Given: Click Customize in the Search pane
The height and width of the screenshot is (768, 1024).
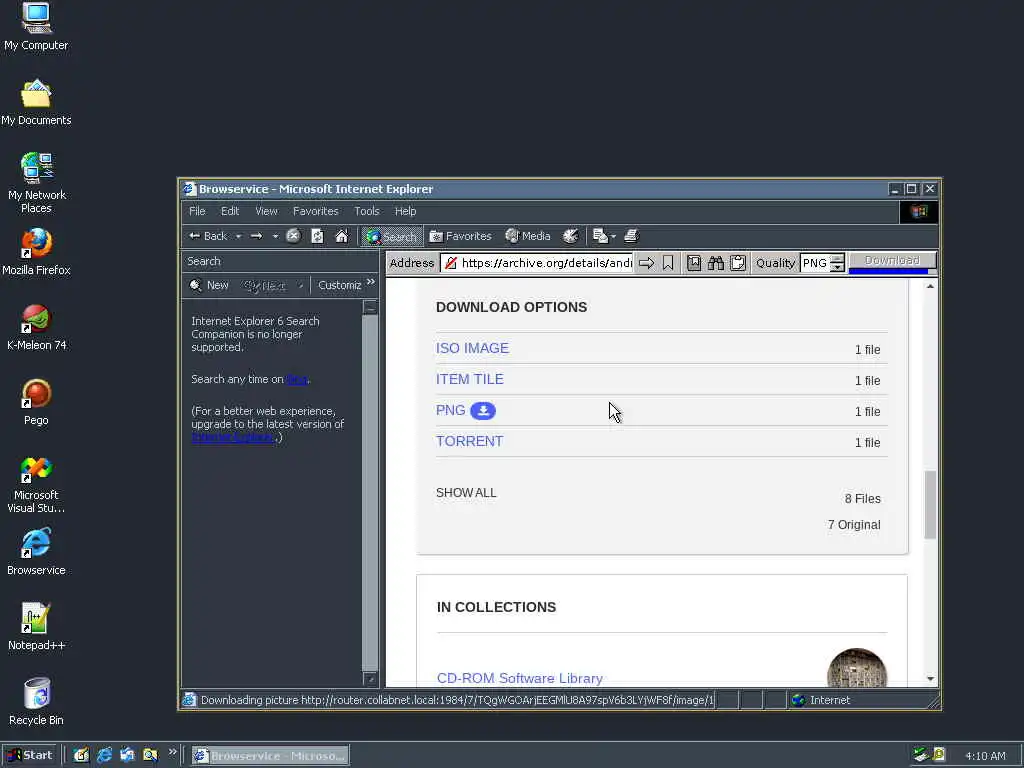Looking at the screenshot, I should (339, 285).
